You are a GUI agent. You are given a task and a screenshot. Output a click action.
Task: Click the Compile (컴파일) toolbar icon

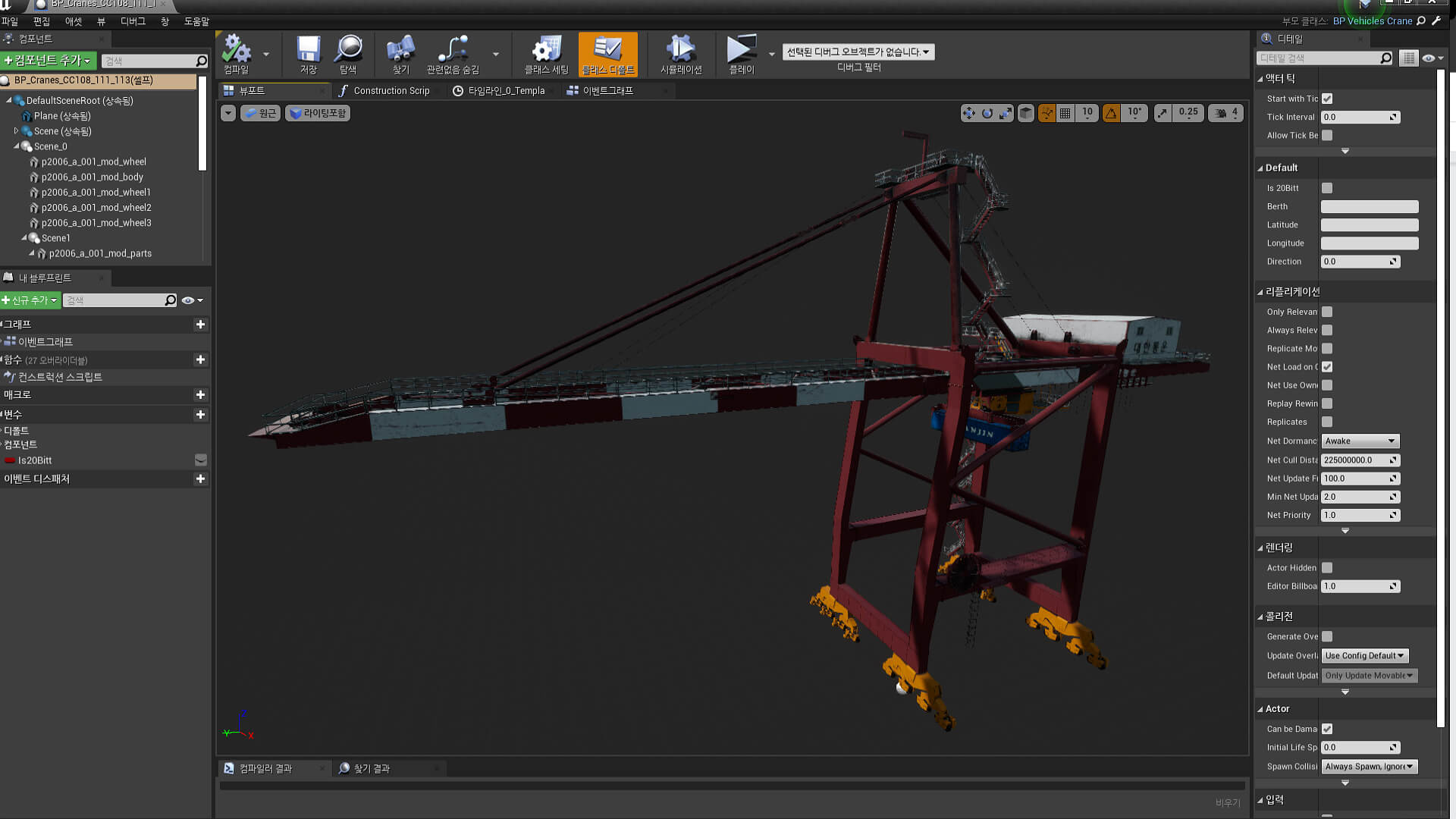pyautogui.click(x=236, y=50)
